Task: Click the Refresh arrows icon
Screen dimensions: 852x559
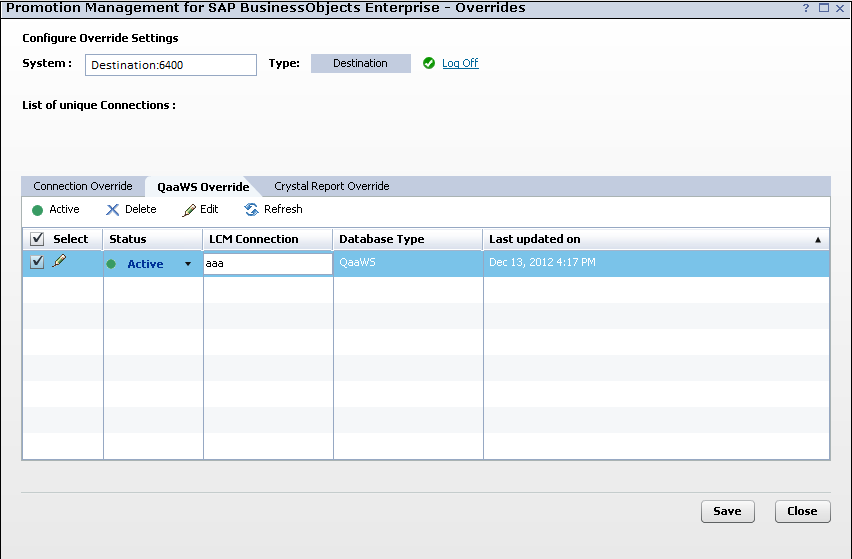Action: 251,210
